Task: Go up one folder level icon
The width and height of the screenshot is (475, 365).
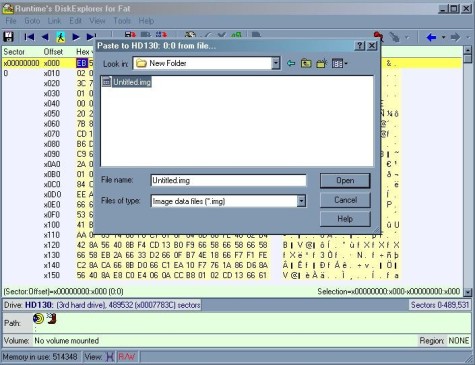Action: 306,63
